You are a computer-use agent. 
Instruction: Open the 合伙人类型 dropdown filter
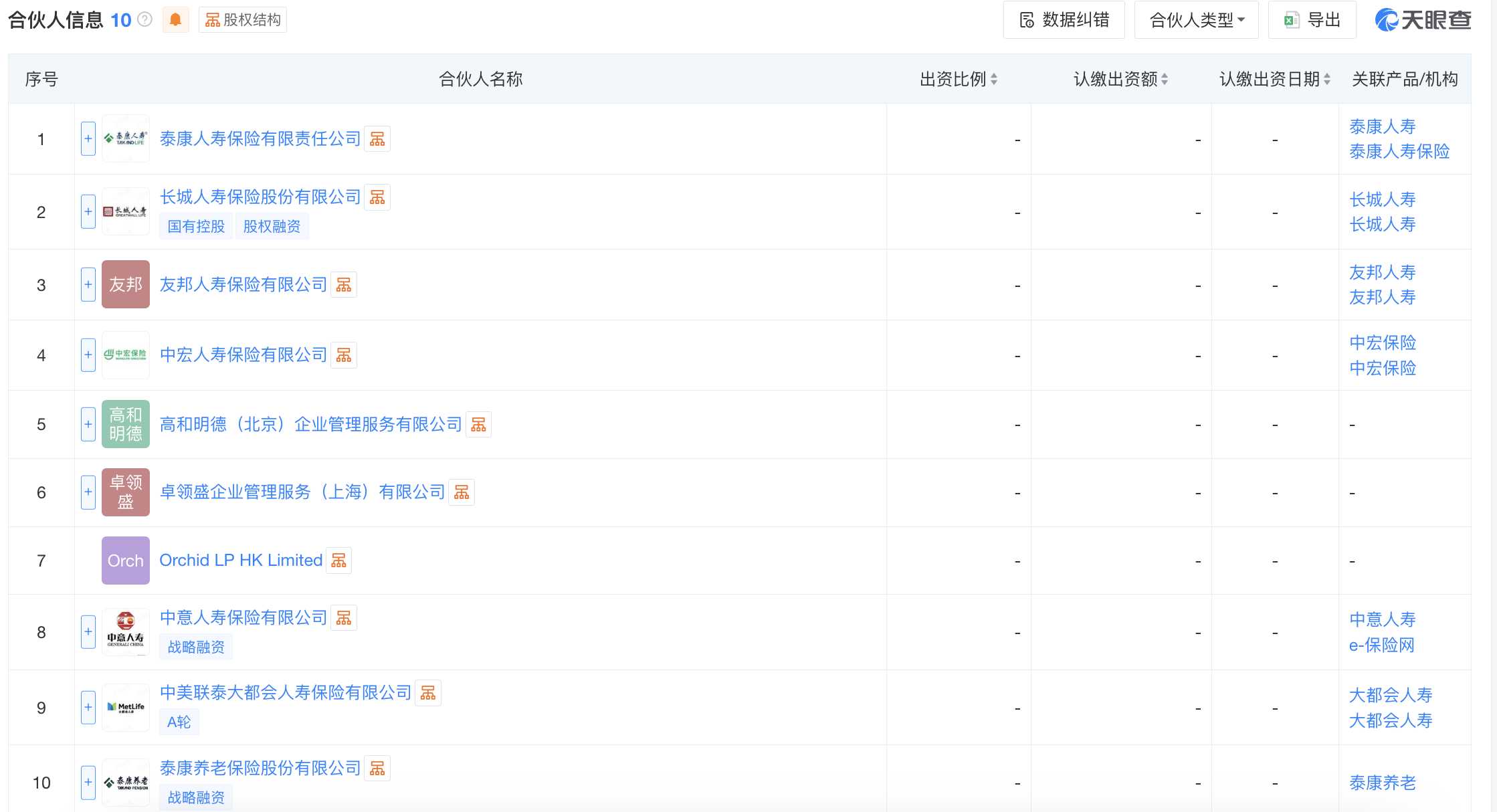click(1196, 19)
